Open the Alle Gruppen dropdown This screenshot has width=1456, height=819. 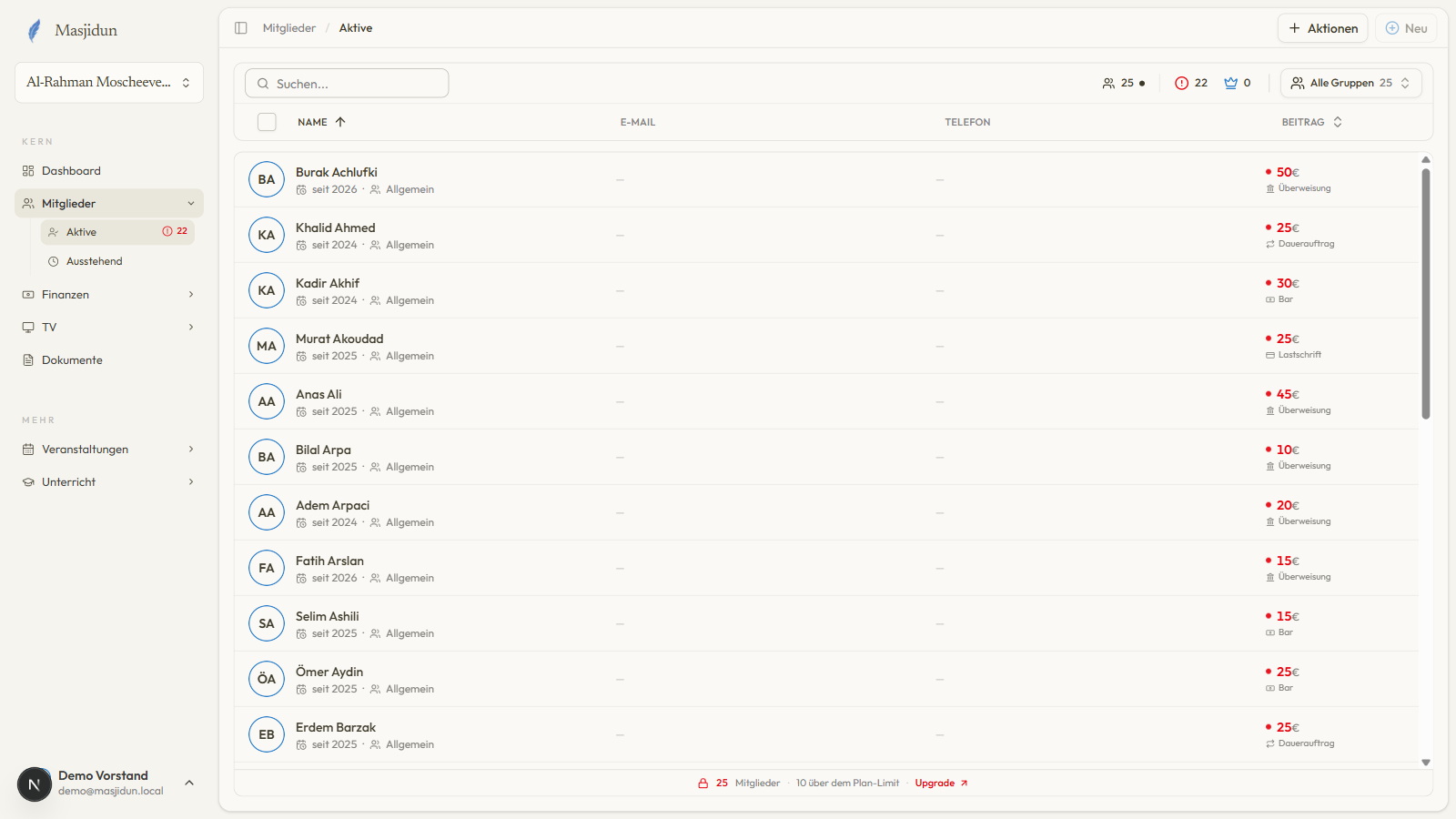[x=1351, y=83]
